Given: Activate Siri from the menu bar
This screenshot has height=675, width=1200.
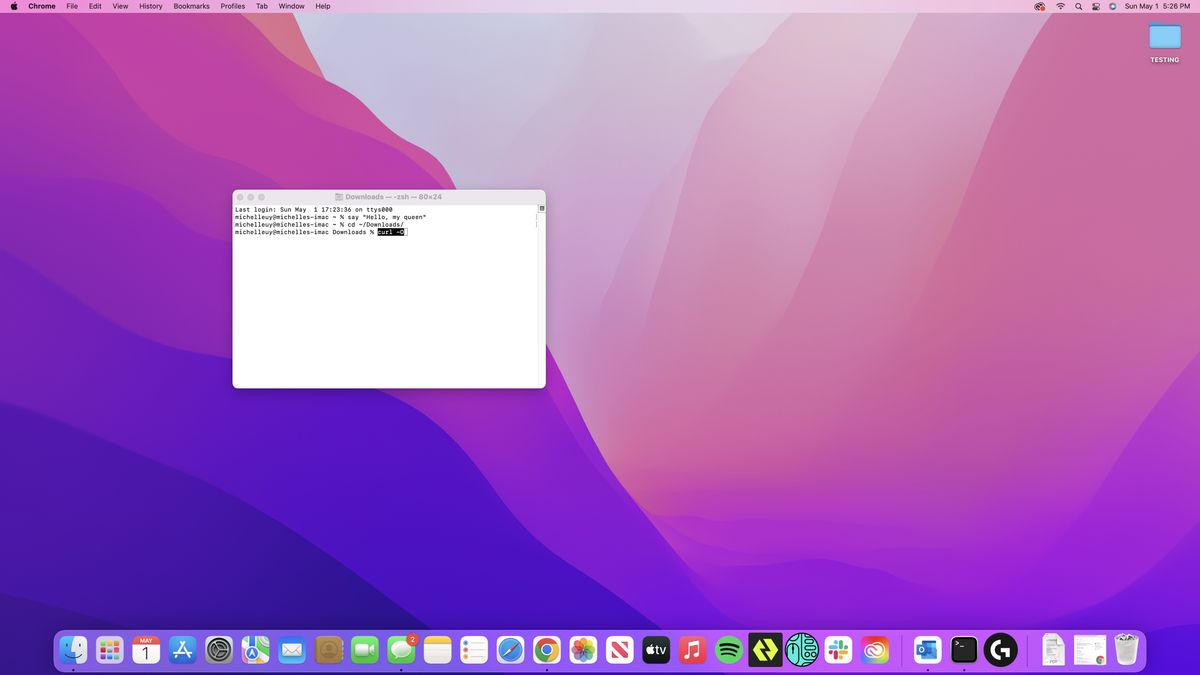Looking at the screenshot, I should click(1113, 6).
